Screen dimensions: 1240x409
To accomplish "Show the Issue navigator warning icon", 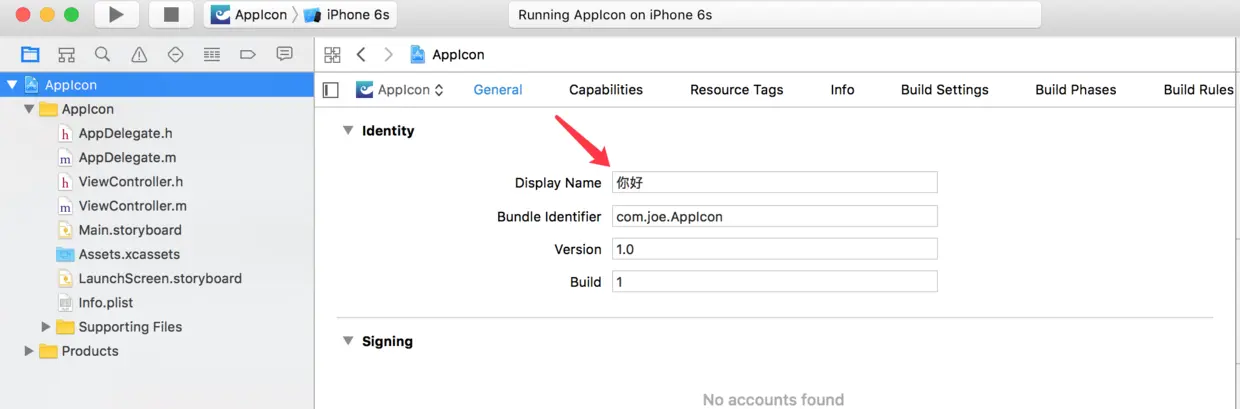I will (x=139, y=54).
